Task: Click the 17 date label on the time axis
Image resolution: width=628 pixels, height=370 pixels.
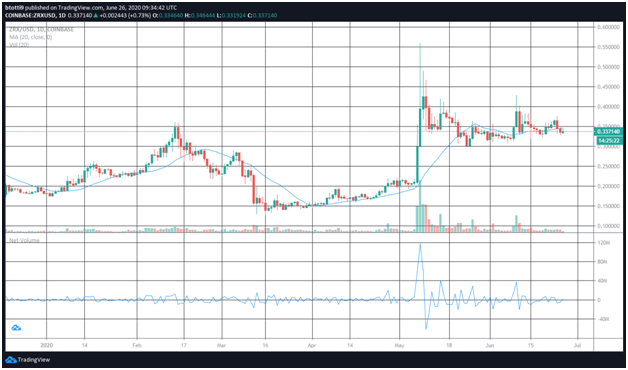Action: [184, 345]
